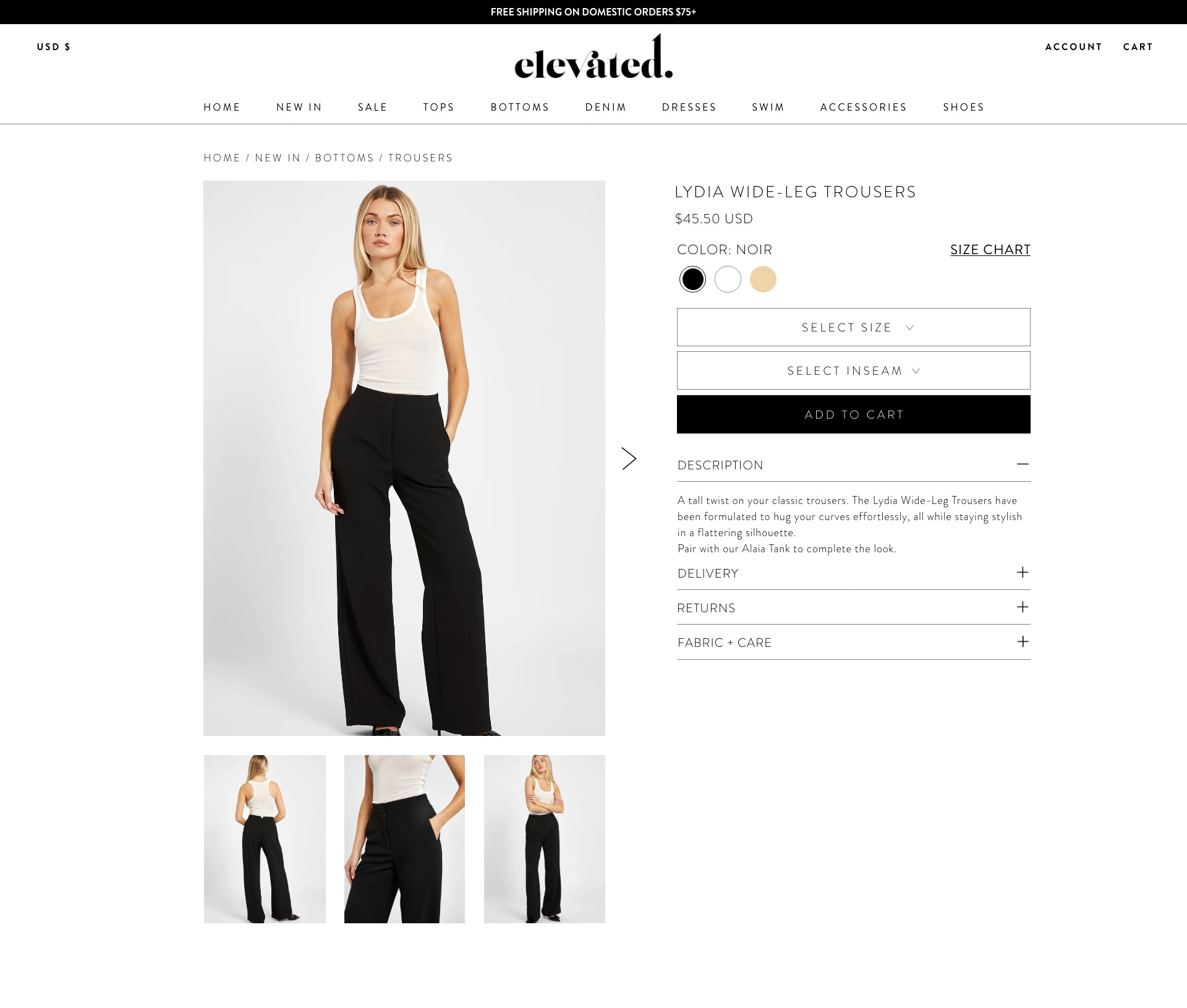Choose the beige color swatch
Image resolution: width=1187 pixels, height=1008 pixels.
click(x=763, y=279)
